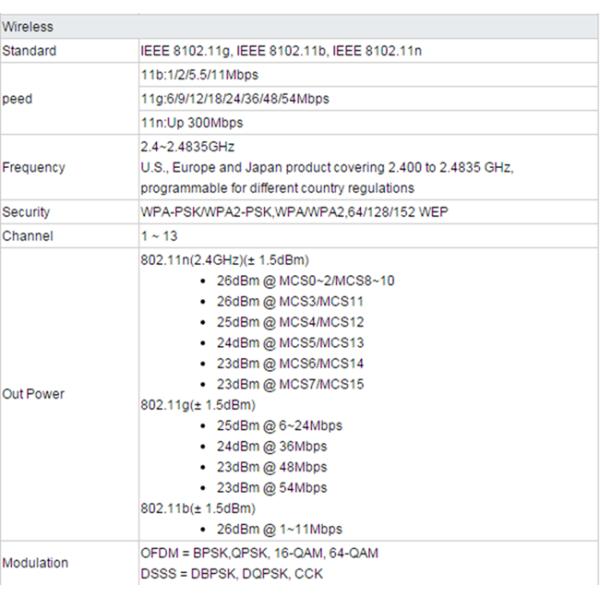Click the Security row label

(27, 212)
